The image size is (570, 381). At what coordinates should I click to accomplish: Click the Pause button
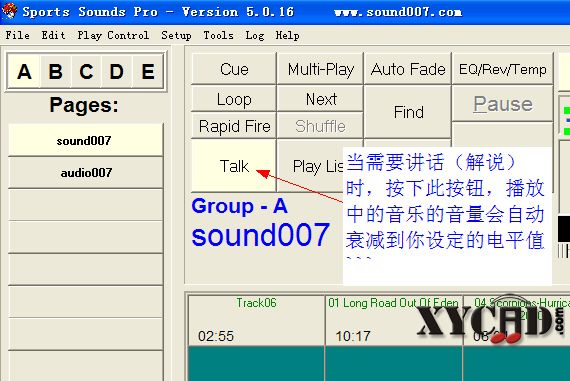[503, 104]
